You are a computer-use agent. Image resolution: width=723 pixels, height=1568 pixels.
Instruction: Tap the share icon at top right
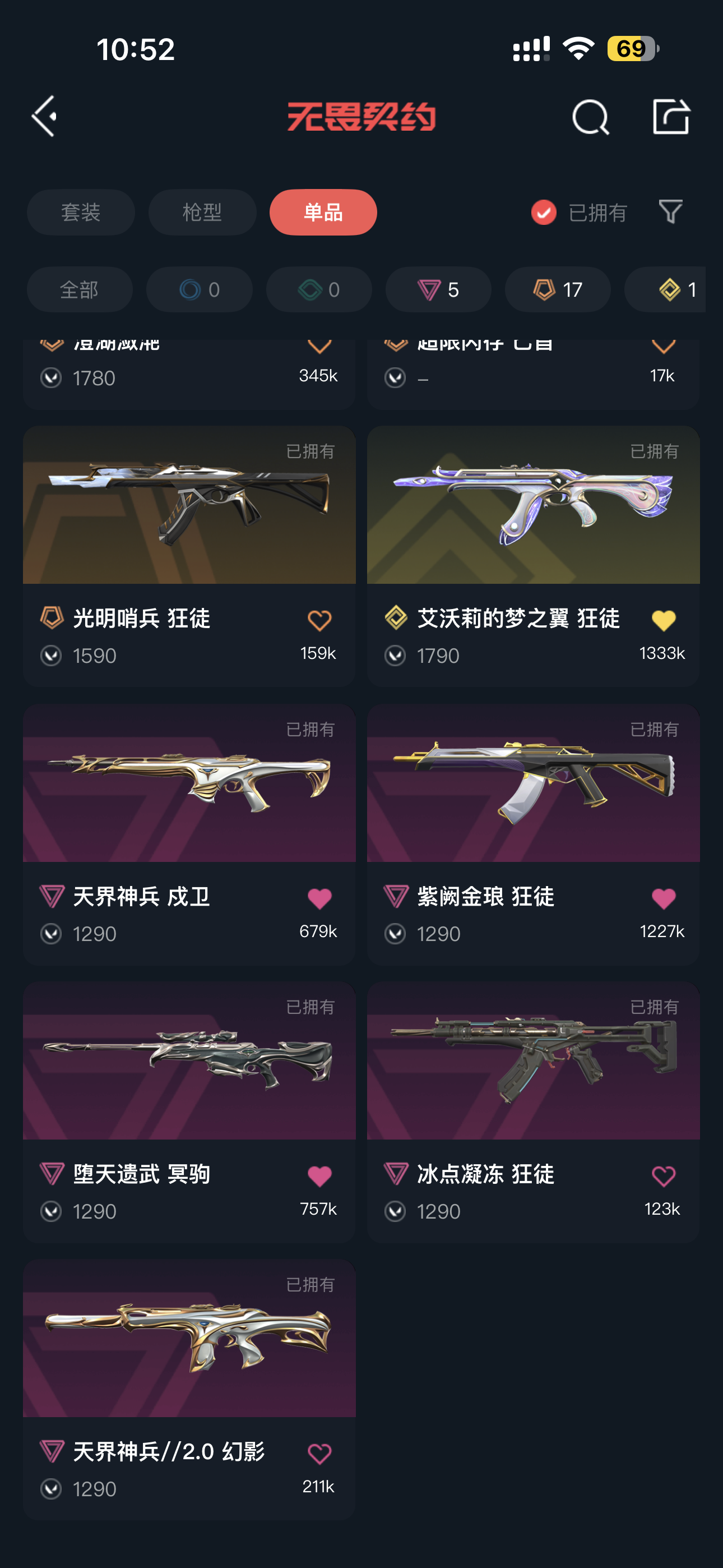click(x=671, y=116)
